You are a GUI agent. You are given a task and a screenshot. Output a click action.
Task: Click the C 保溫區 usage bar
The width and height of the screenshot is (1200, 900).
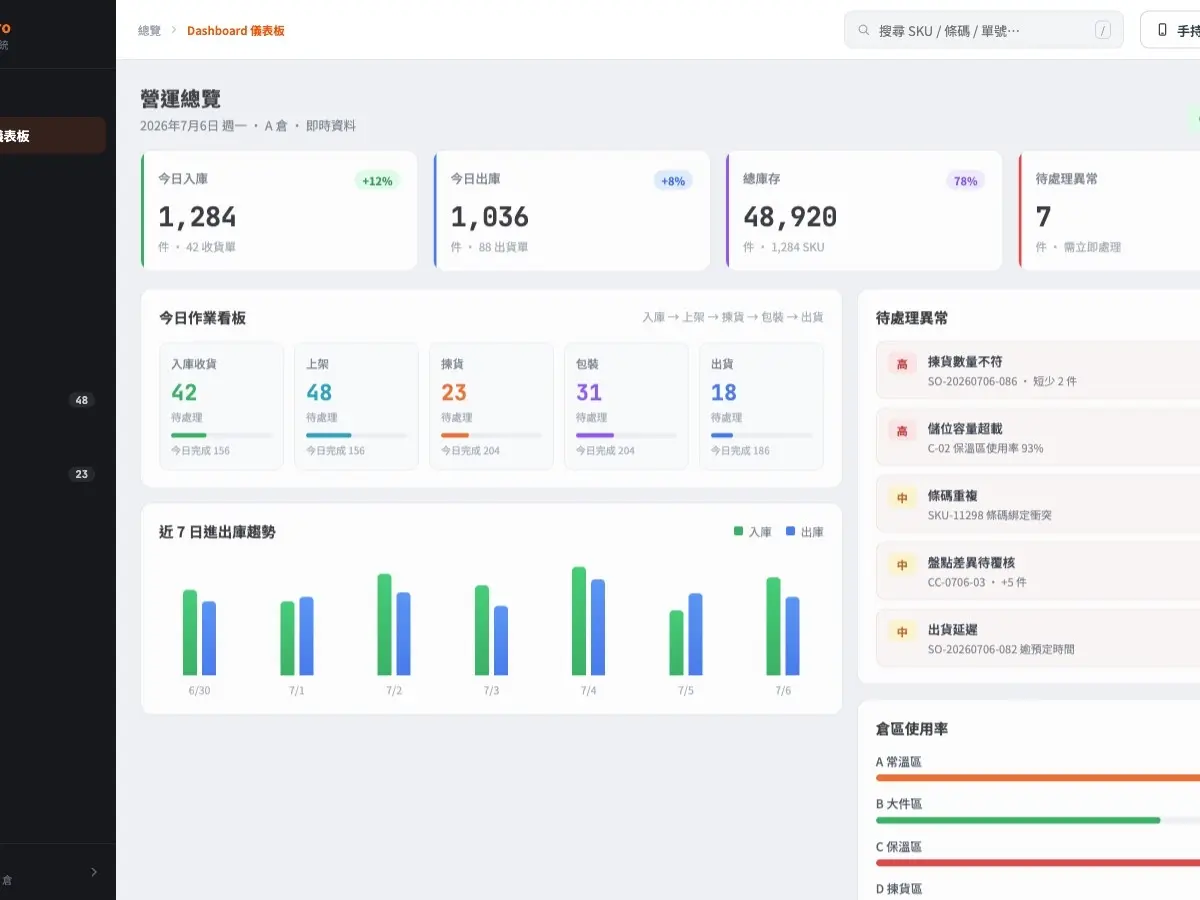(x=1038, y=862)
